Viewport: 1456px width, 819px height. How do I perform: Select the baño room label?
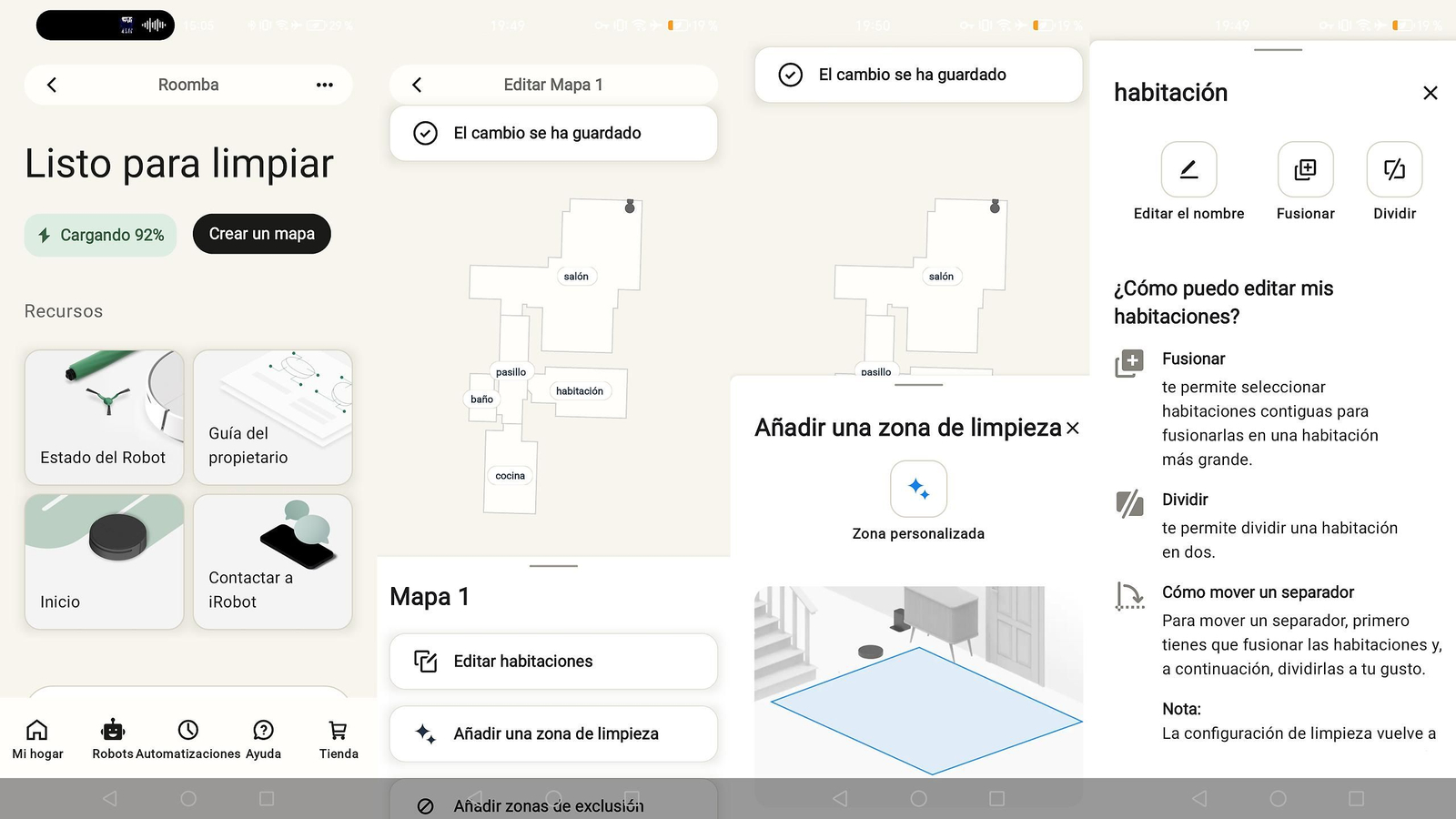(x=482, y=399)
